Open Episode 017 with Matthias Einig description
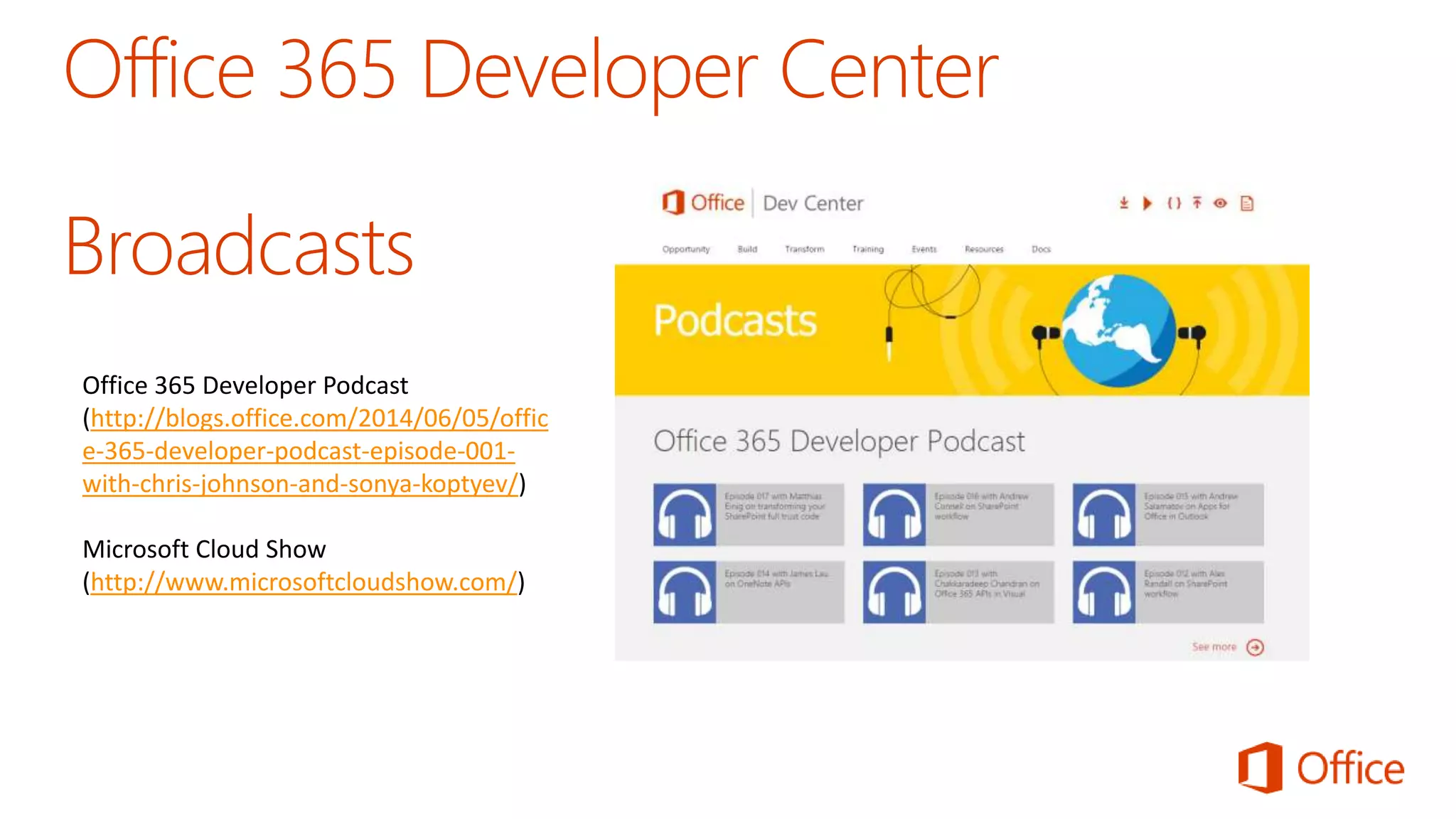 click(x=780, y=515)
